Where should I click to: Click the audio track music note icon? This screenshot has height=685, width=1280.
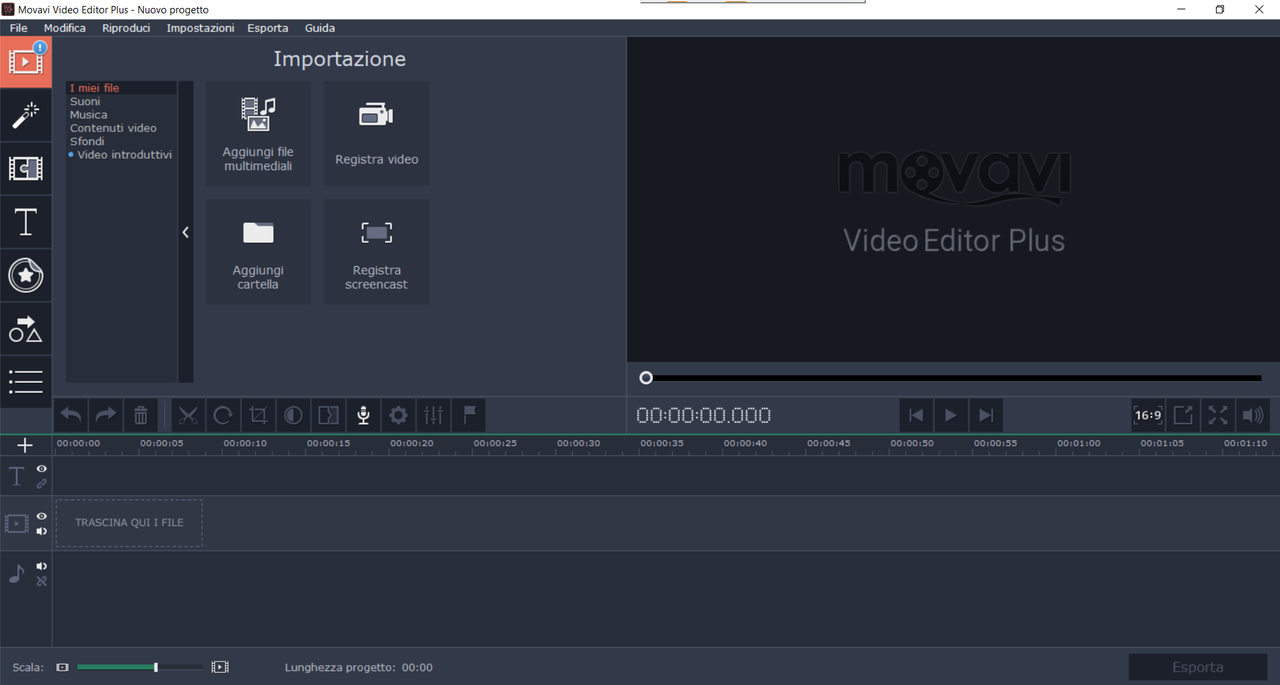click(16, 574)
